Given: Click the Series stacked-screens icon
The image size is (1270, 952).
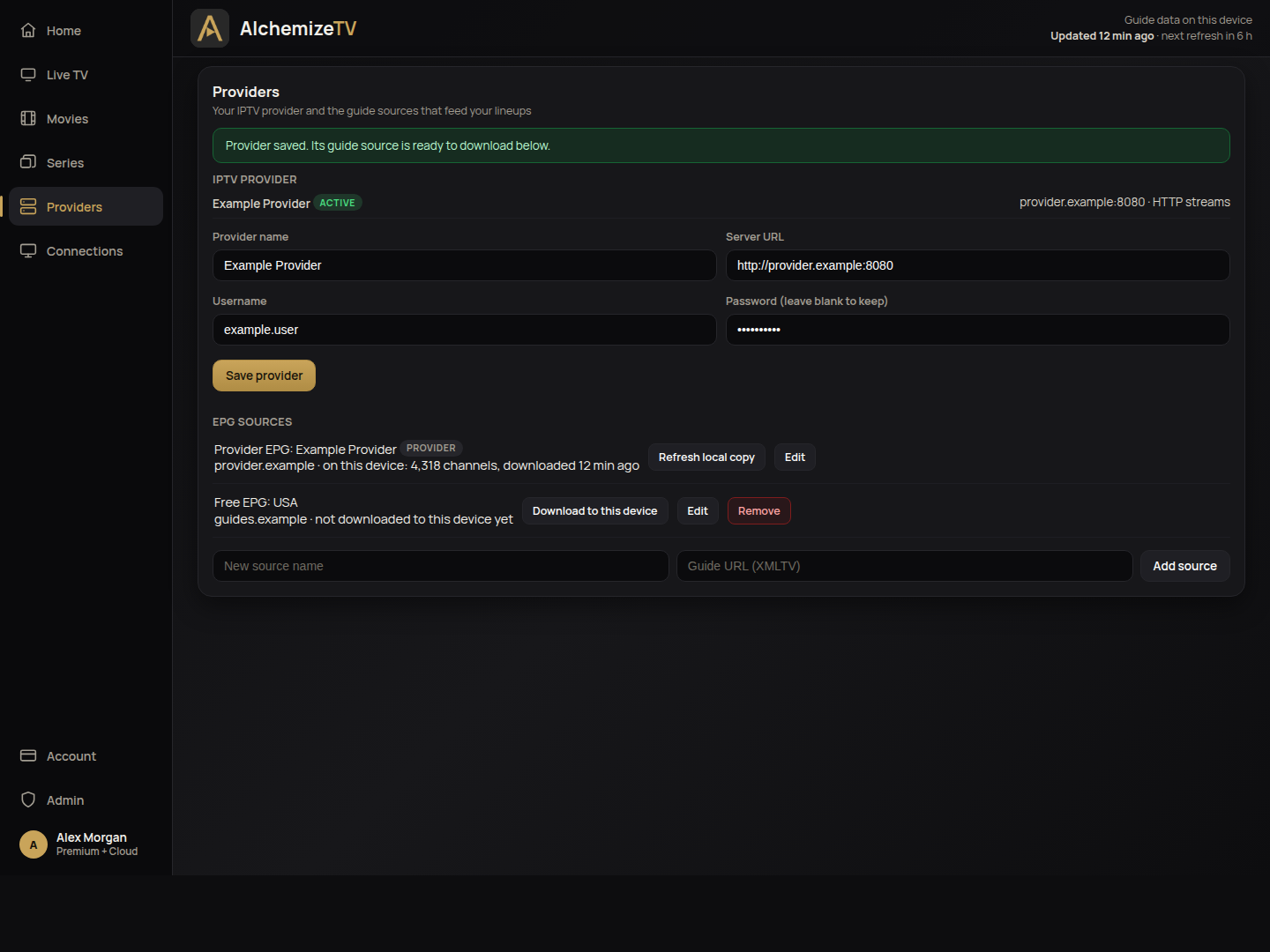Looking at the screenshot, I should tap(28, 163).
